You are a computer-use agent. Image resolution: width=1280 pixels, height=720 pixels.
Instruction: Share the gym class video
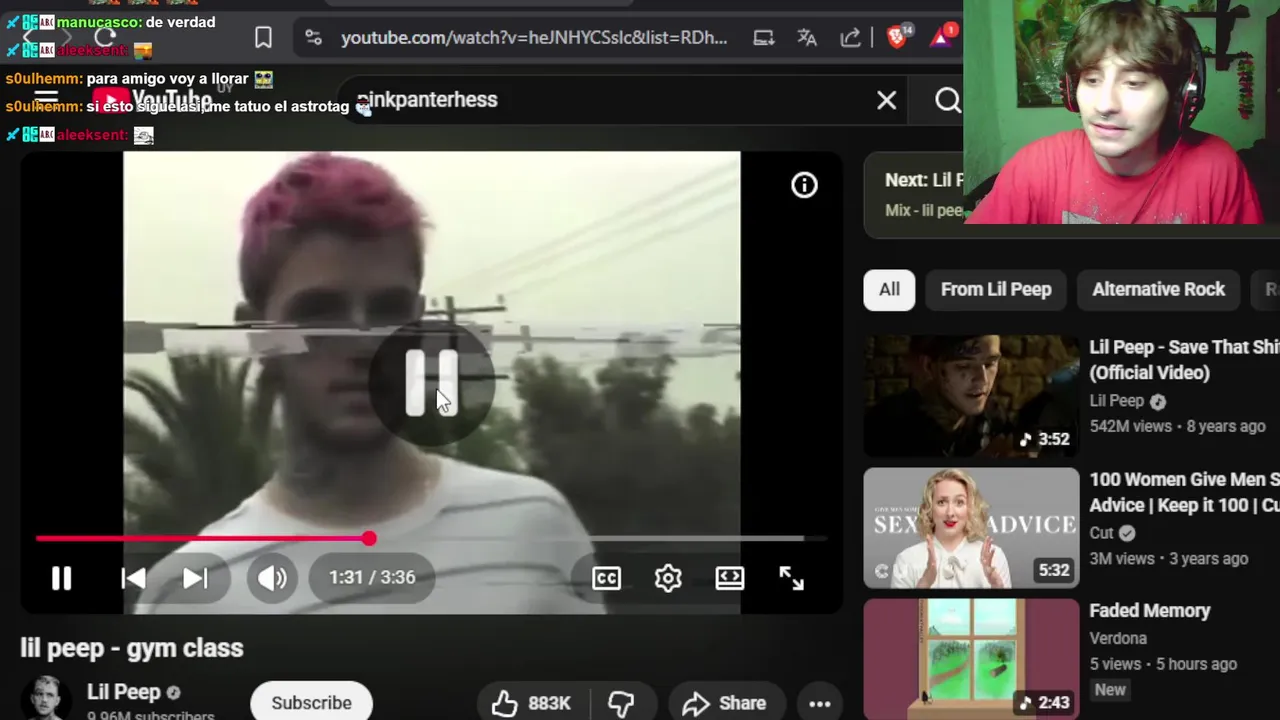tap(725, 704)
